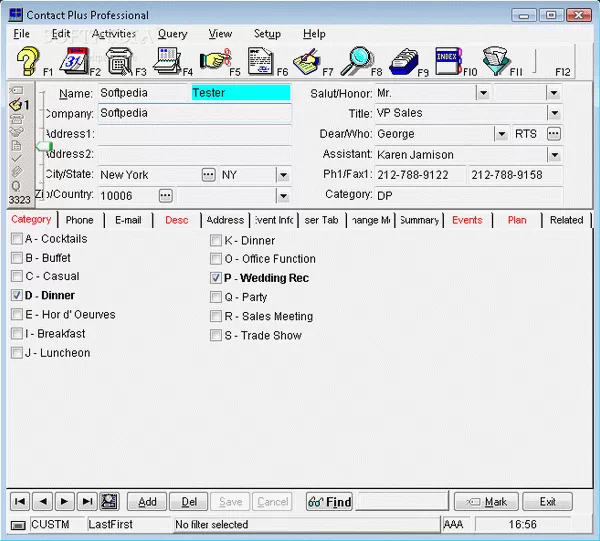The image size is (600, 541).
Task: Click the handshake icon in left sidebar
Action: [x=16, y=132]
